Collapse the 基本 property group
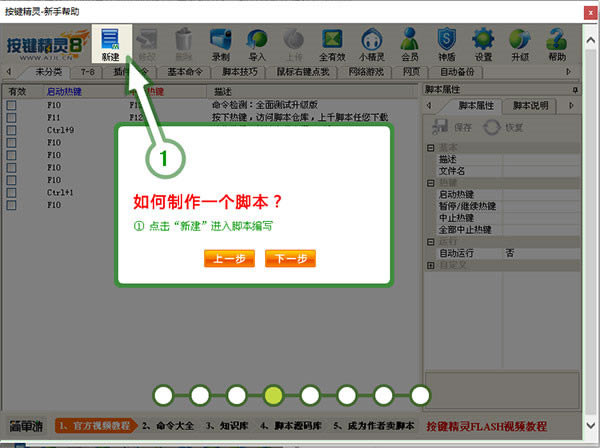 pos(430,148)
